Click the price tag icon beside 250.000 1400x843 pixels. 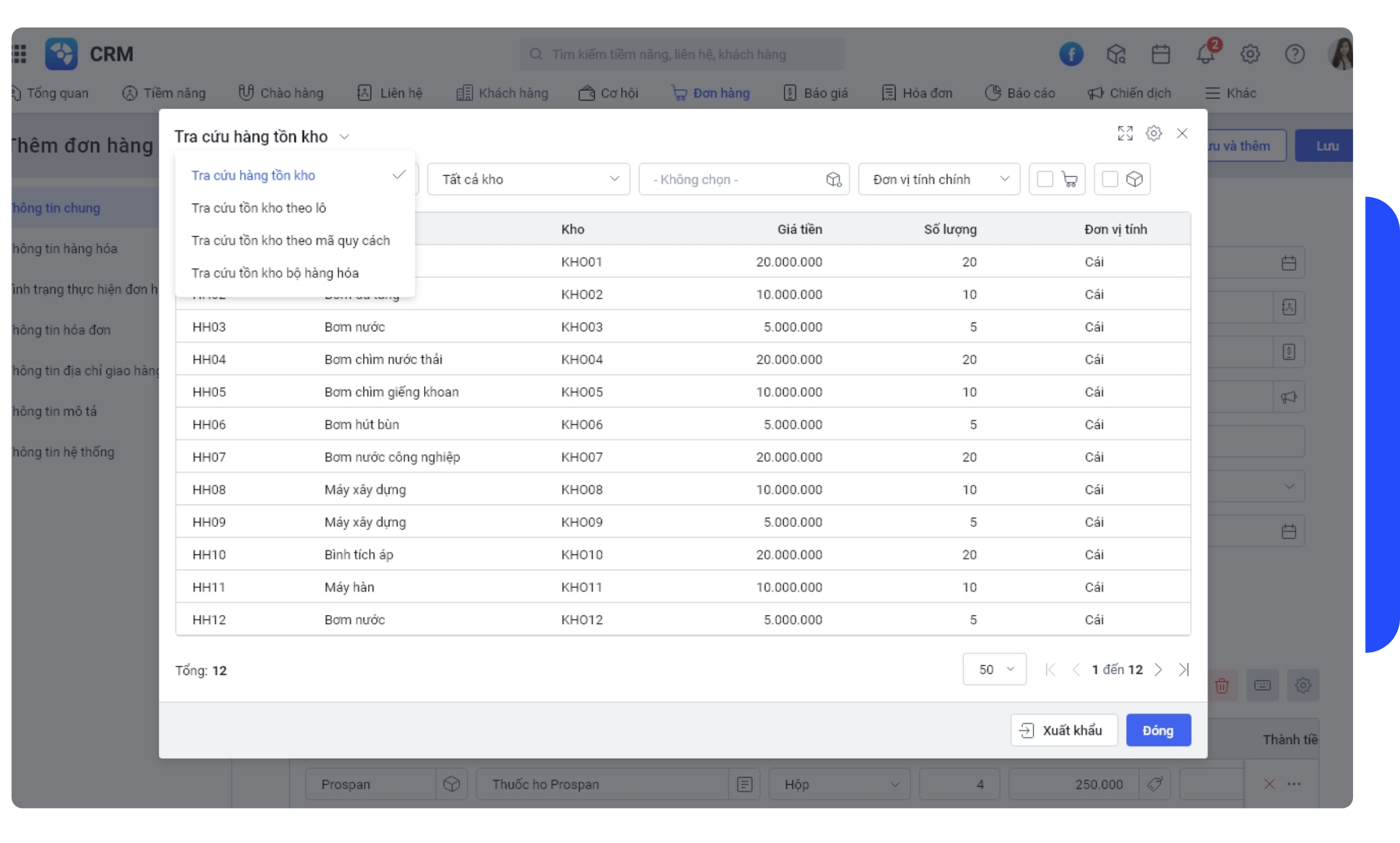click(1154, 784)
